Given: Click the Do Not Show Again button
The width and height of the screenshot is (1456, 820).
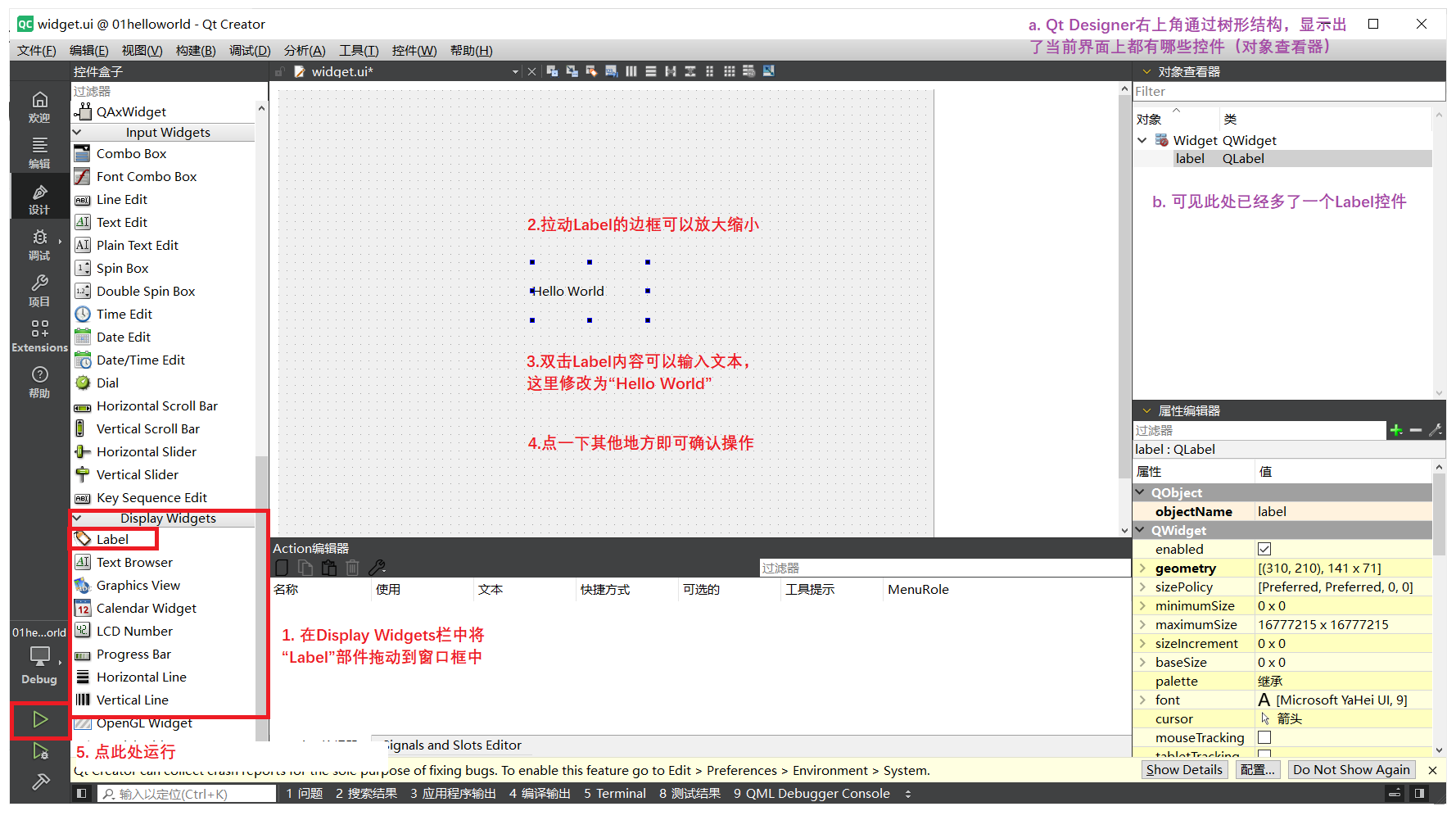Looking at the screenshot, I should (x=1351, y=769).
